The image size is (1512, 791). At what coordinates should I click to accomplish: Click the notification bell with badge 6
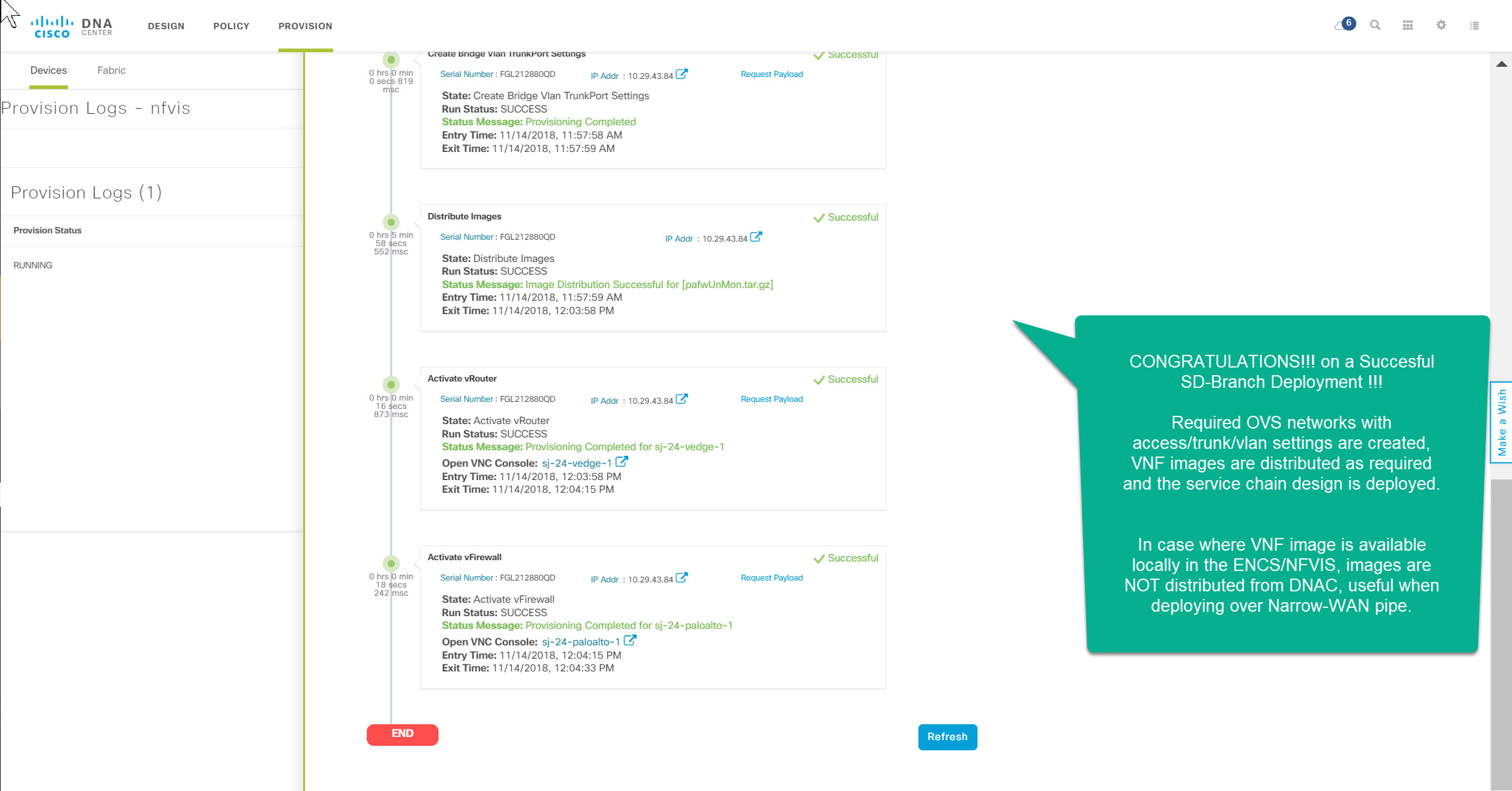tap(1346, 24)
